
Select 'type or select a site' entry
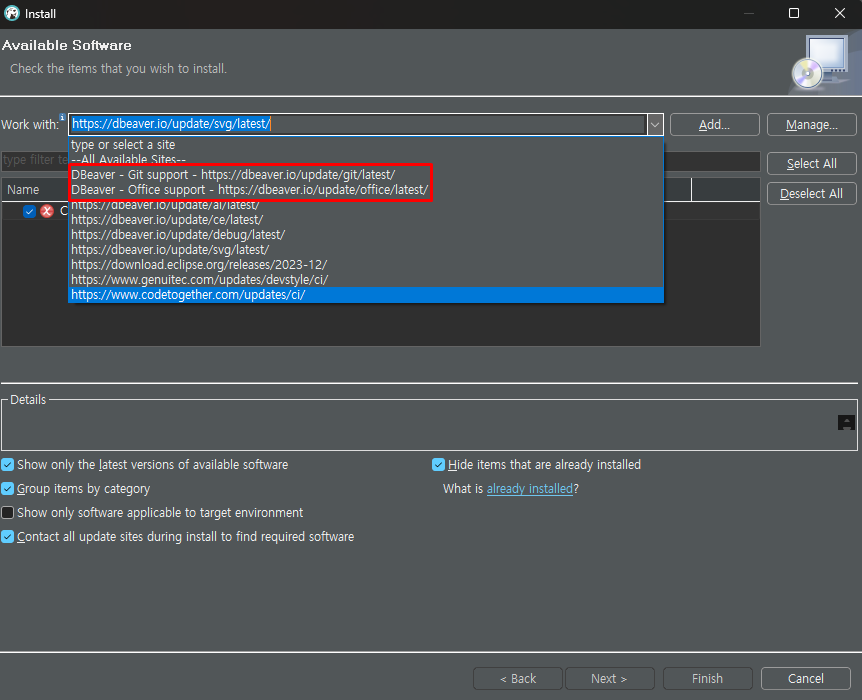pyautogui.click(x=366, y=145)
